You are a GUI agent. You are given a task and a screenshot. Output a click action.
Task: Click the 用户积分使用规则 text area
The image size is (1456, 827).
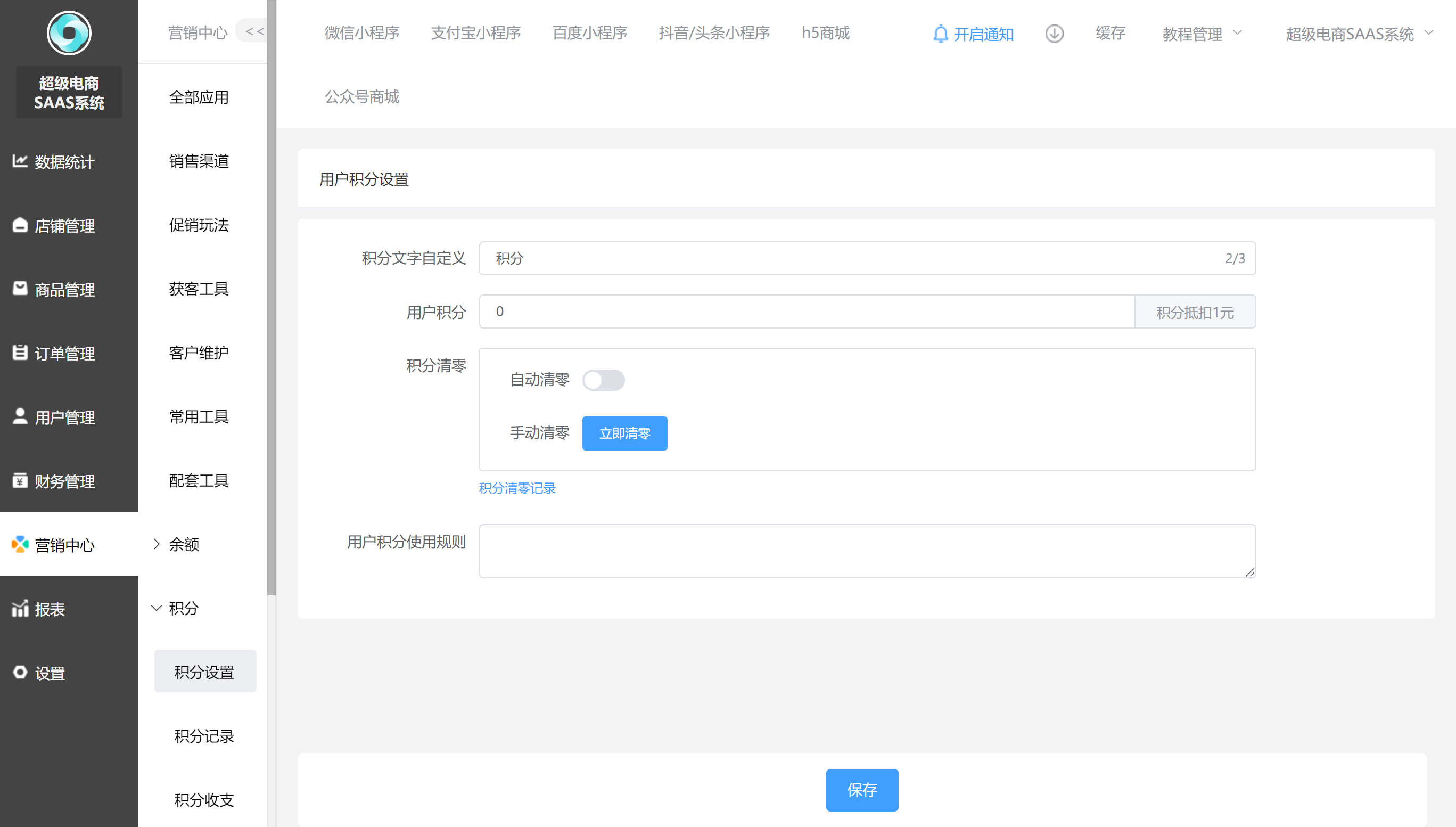(x=867, y=551)
